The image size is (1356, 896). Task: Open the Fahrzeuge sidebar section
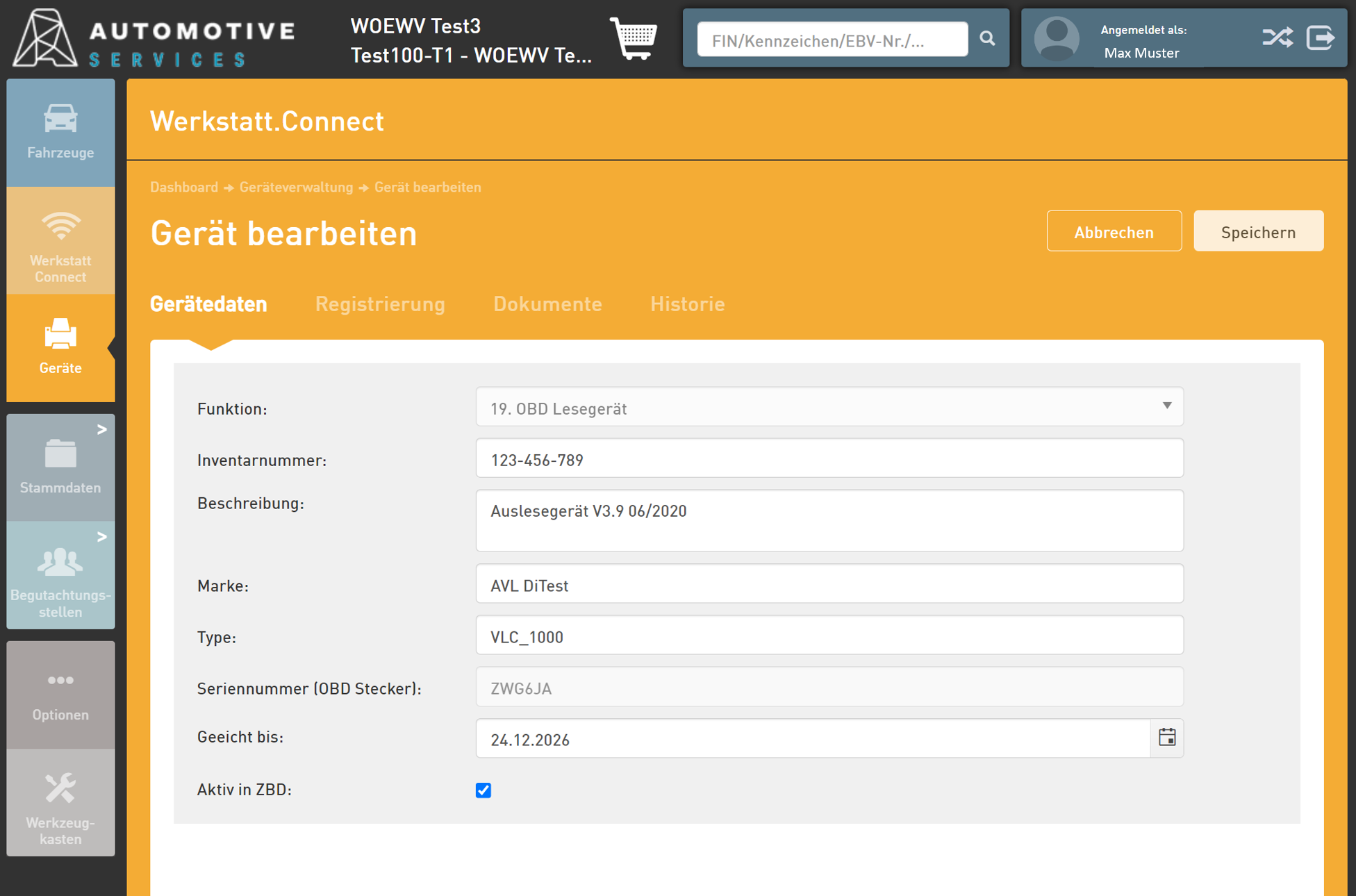tap(60, 132)
